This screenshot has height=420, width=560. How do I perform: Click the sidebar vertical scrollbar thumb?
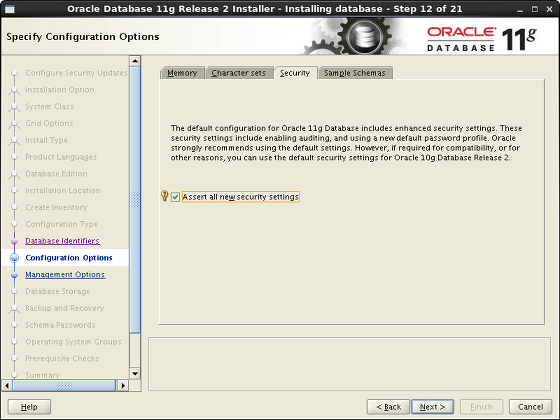(135, 200)
